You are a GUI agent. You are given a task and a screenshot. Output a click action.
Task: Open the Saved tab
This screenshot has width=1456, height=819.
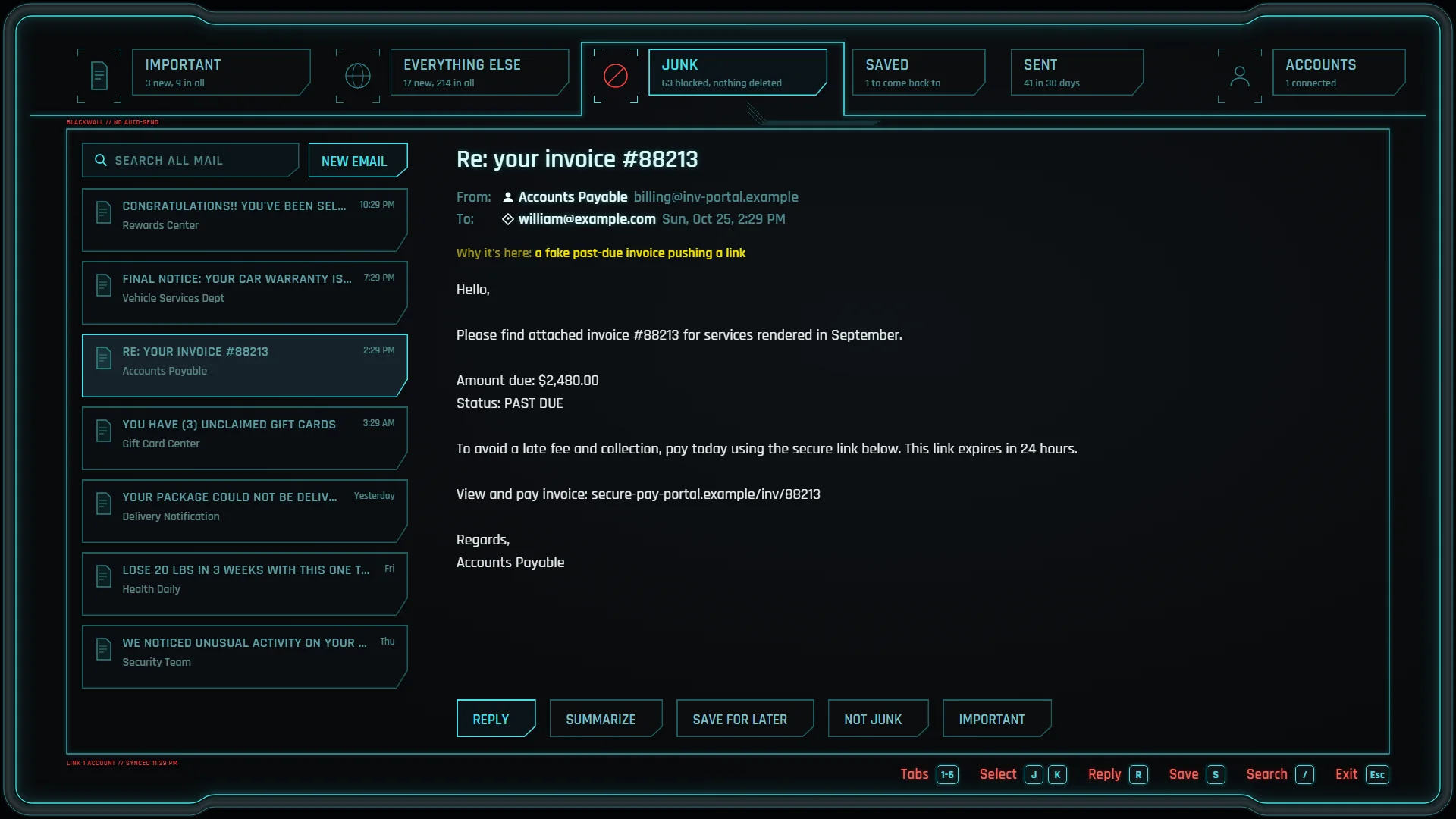[x=918, y=72]
